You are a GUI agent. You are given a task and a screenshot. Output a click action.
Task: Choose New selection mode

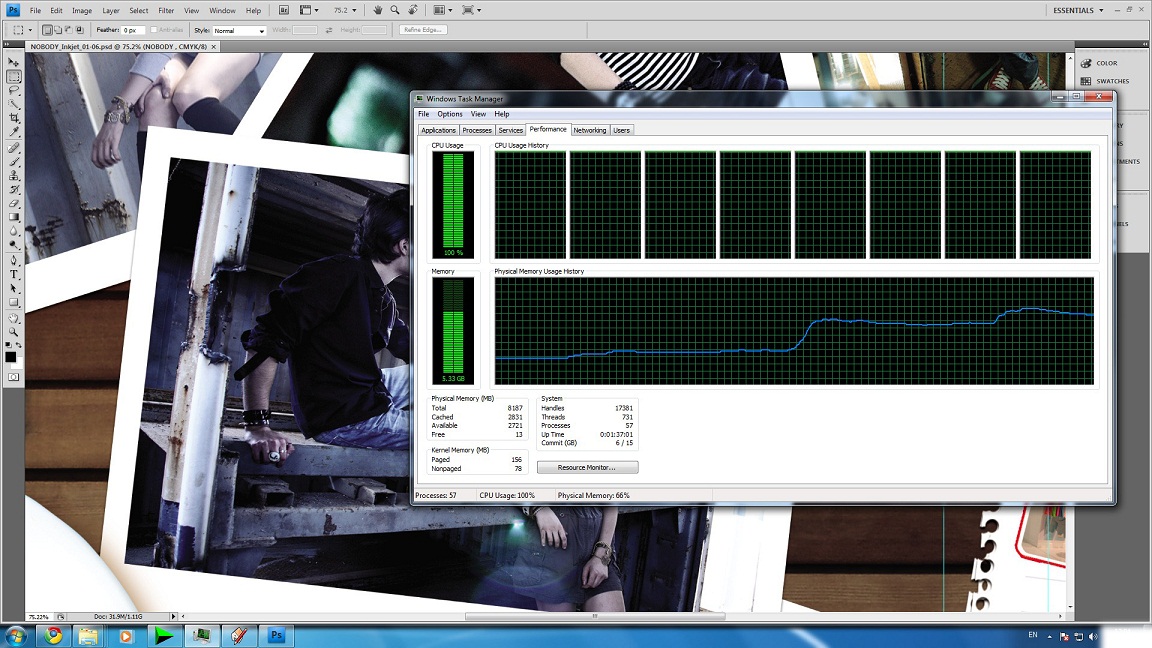[x=47, y=30]
